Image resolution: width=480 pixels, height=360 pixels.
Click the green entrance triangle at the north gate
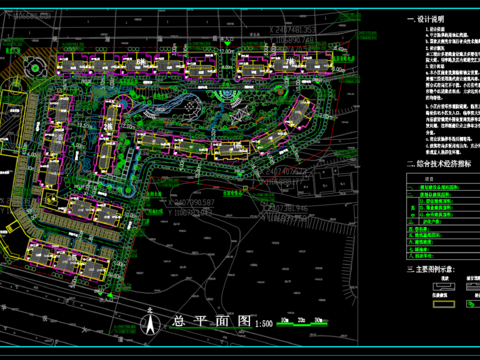[227, 44]
